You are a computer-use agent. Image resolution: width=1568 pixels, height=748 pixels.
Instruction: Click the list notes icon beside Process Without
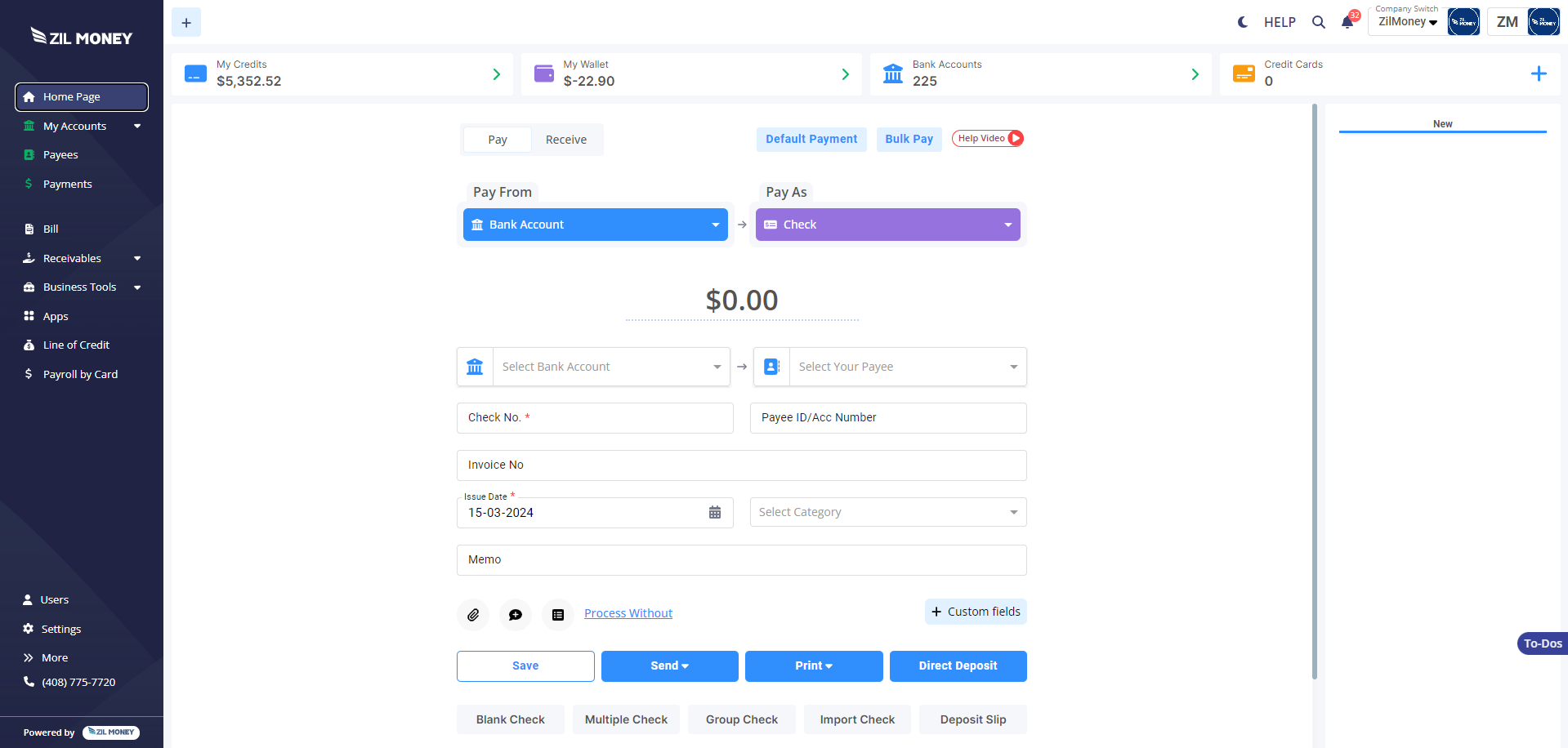[x=558, y=615]
